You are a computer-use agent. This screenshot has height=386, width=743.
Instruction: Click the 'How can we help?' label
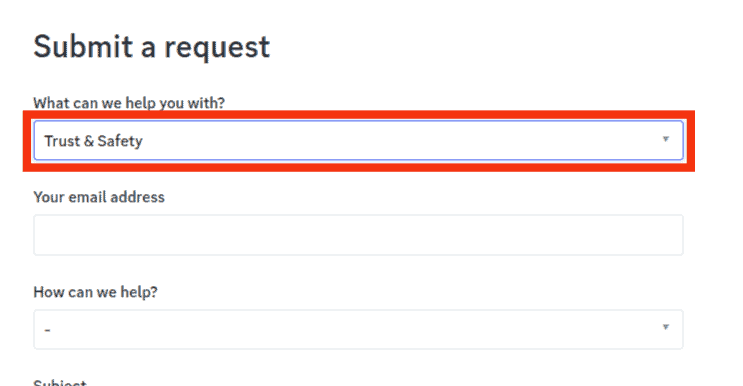coord(95,292)
